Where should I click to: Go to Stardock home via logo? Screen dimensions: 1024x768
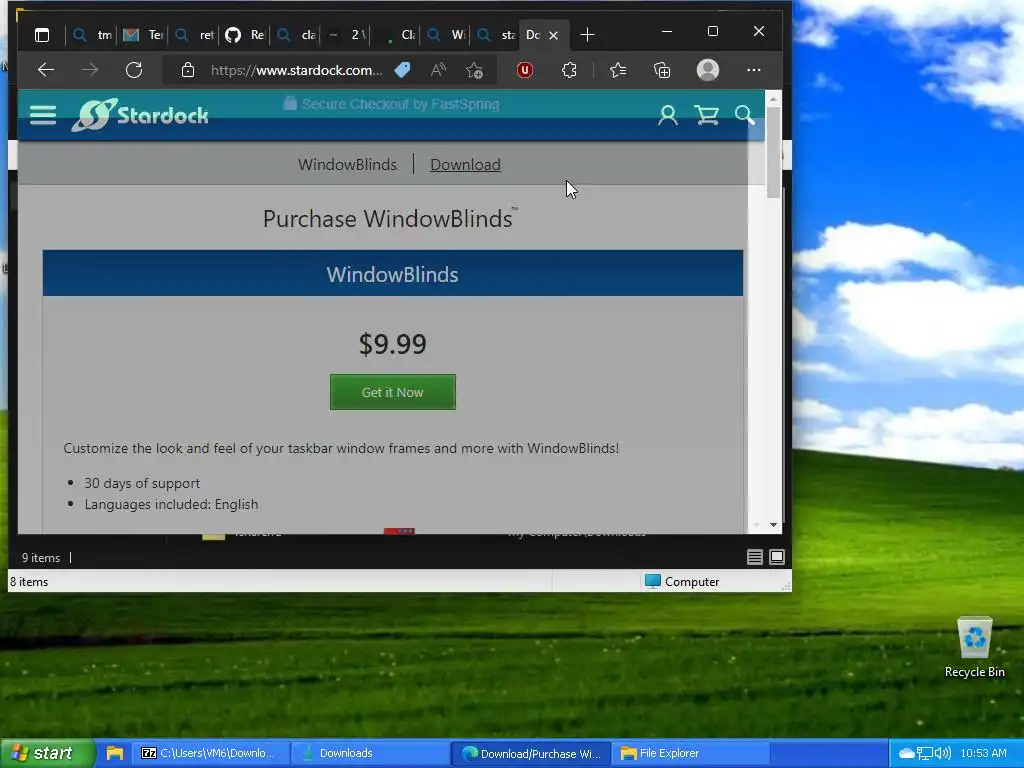[x=140, y=115]
